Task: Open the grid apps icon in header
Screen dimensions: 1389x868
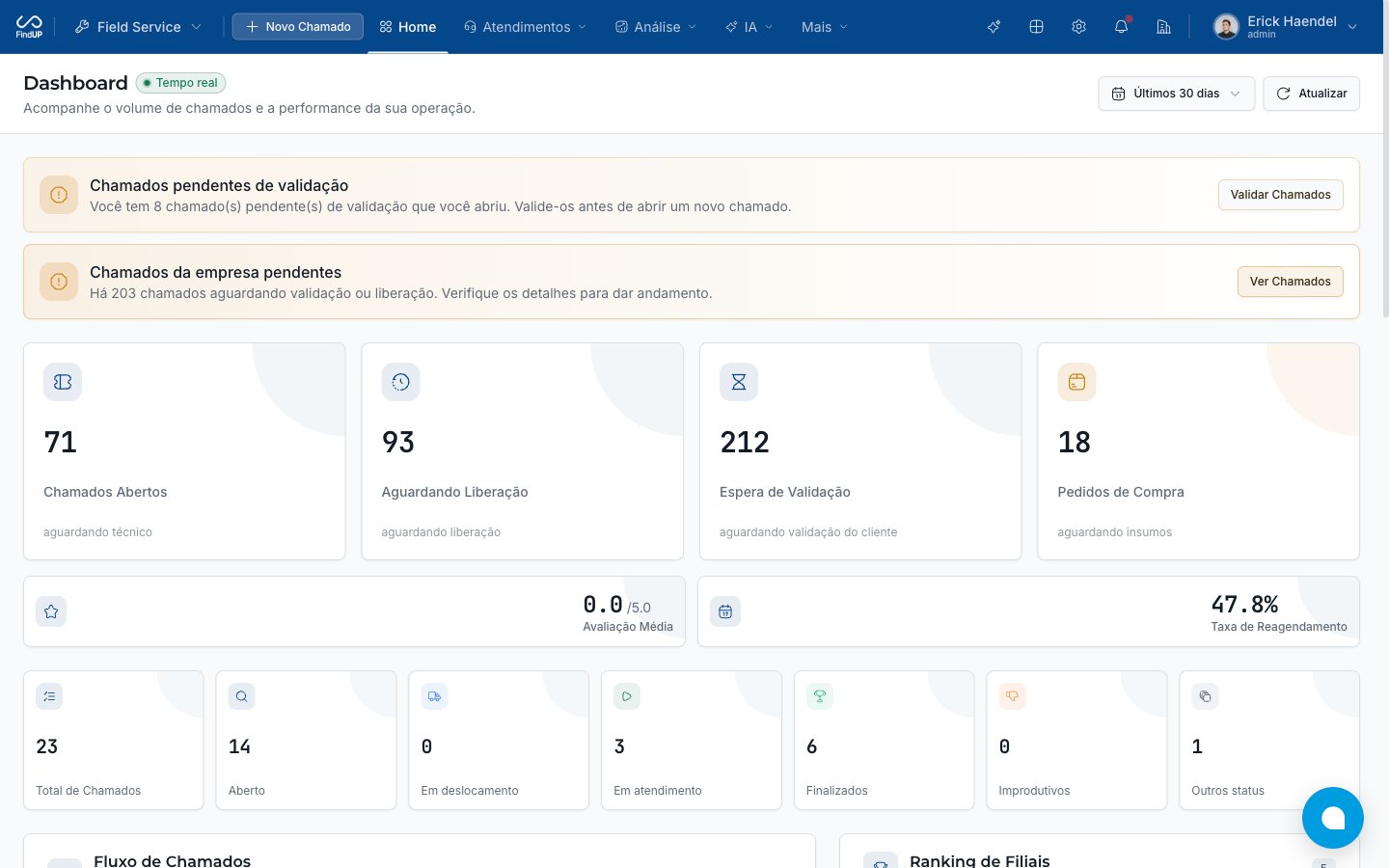Action: click(x=1036, y=27)
